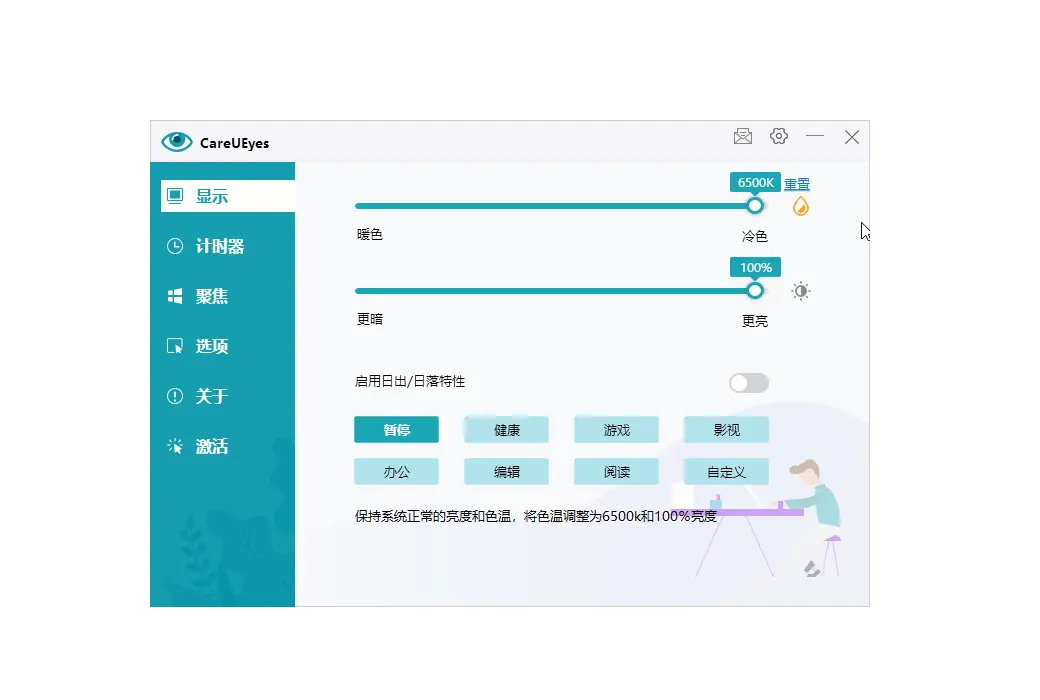Select the 游戏 game mode button
The image size is (1040, 700).
(617, 430)
